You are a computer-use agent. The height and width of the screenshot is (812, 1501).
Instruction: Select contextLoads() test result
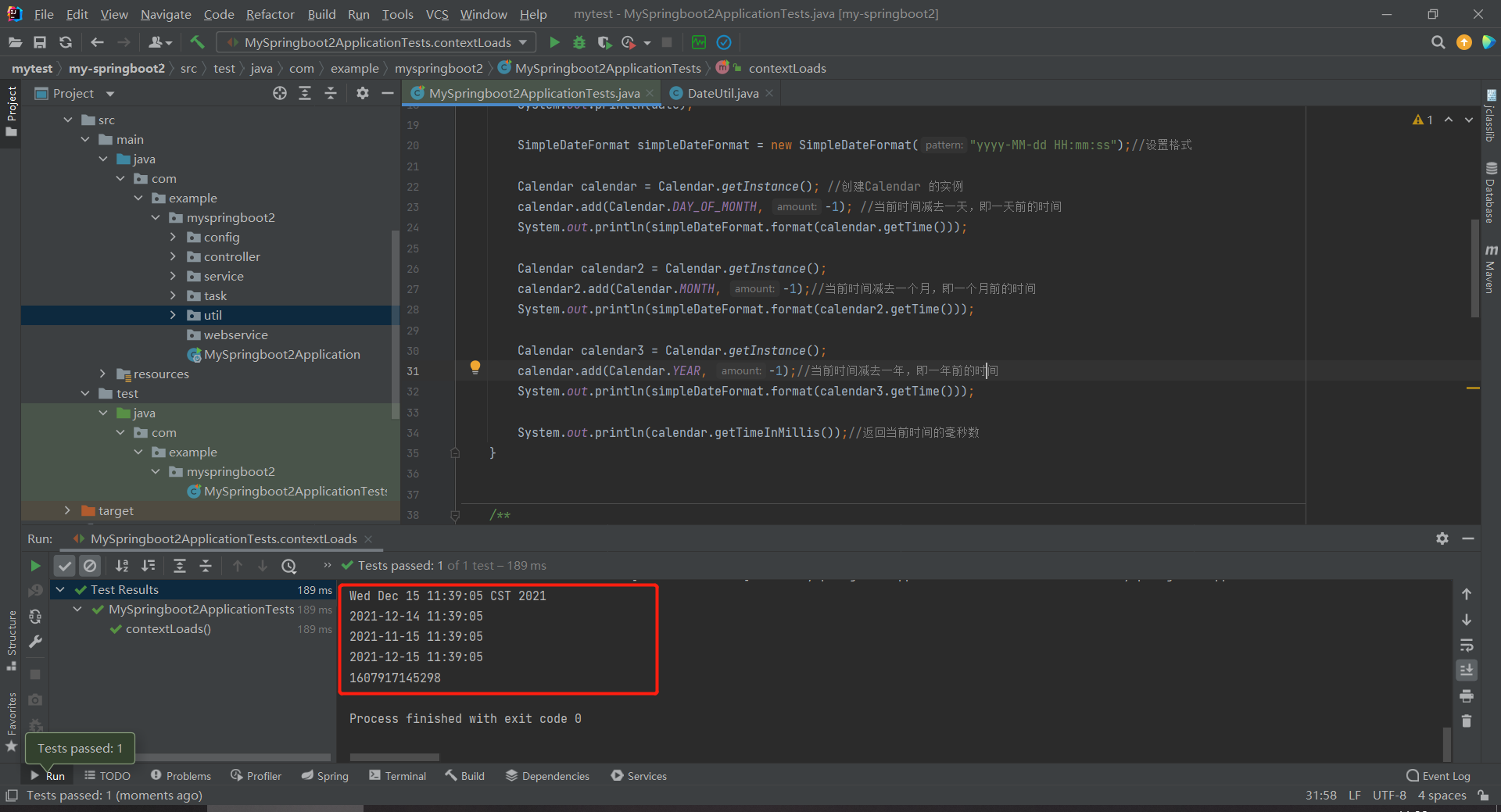pos(168,628)
